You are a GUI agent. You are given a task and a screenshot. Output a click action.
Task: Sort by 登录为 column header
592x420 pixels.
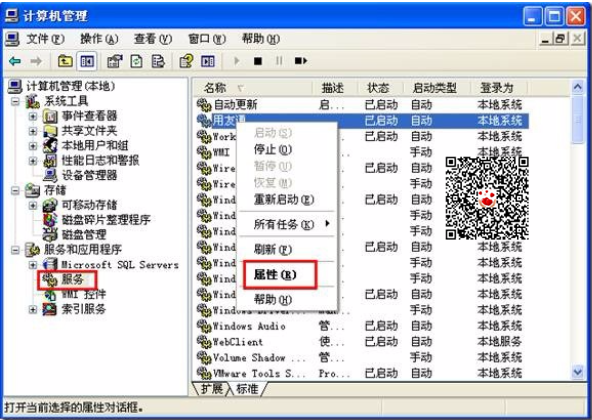[498, 88]
